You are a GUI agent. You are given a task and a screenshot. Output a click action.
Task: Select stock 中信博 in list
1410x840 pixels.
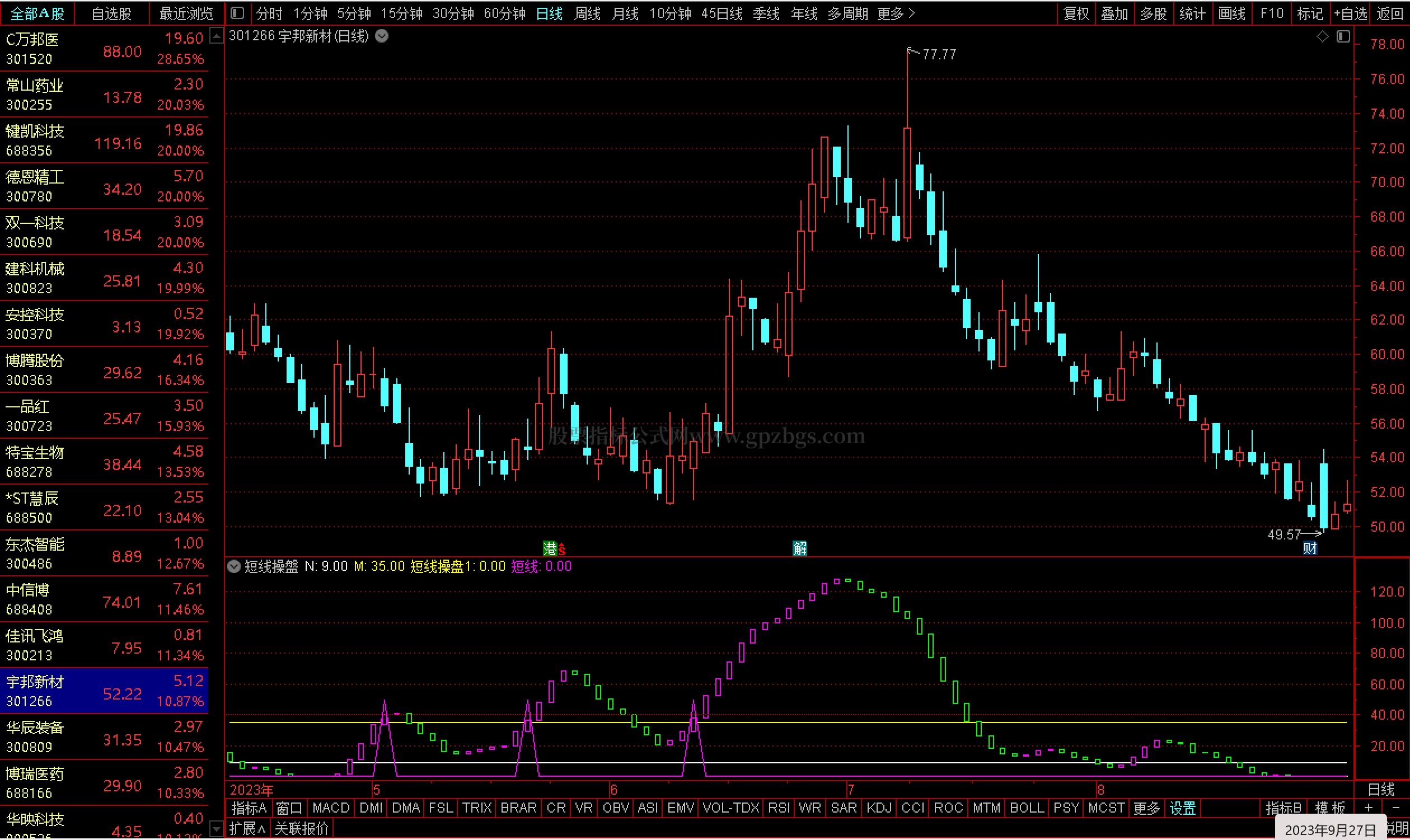coord(104,599)
